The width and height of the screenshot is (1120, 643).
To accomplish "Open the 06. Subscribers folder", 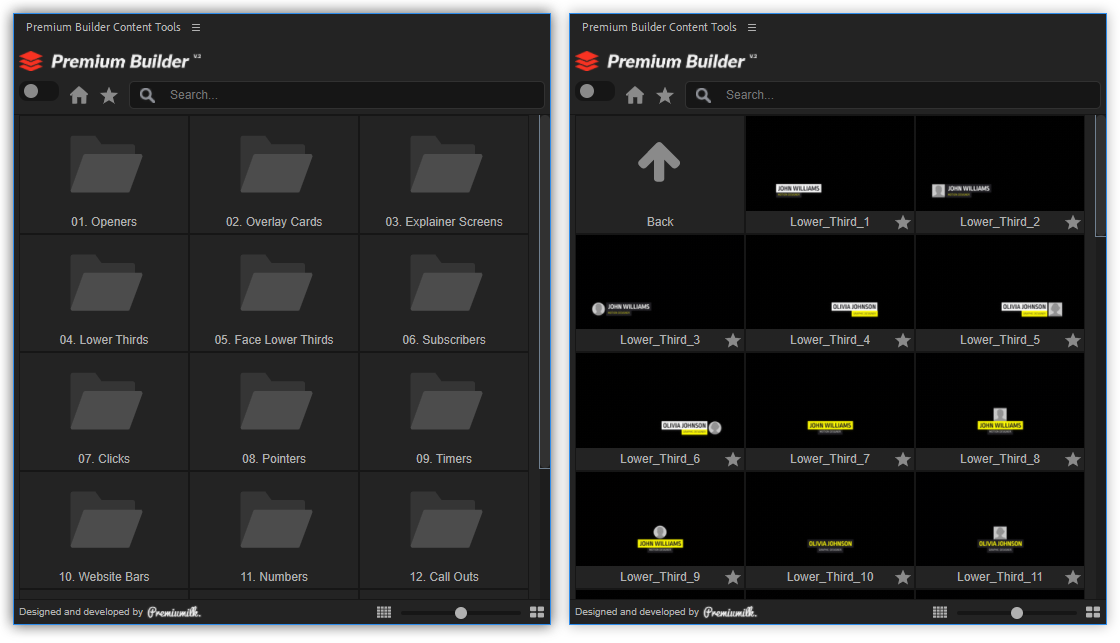I will pos(444,294).
